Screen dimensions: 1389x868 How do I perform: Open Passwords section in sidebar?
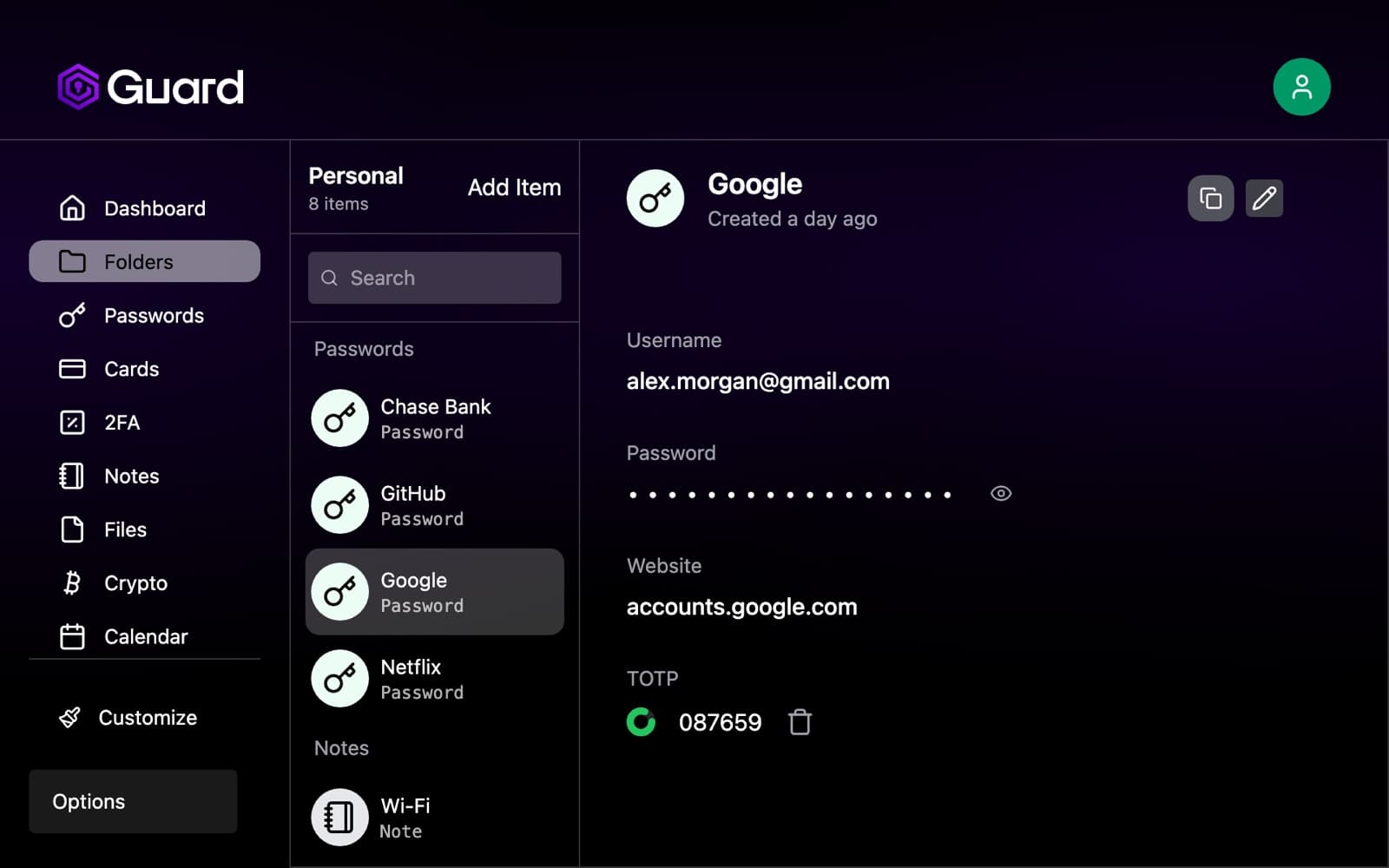(x=144, y=315)
